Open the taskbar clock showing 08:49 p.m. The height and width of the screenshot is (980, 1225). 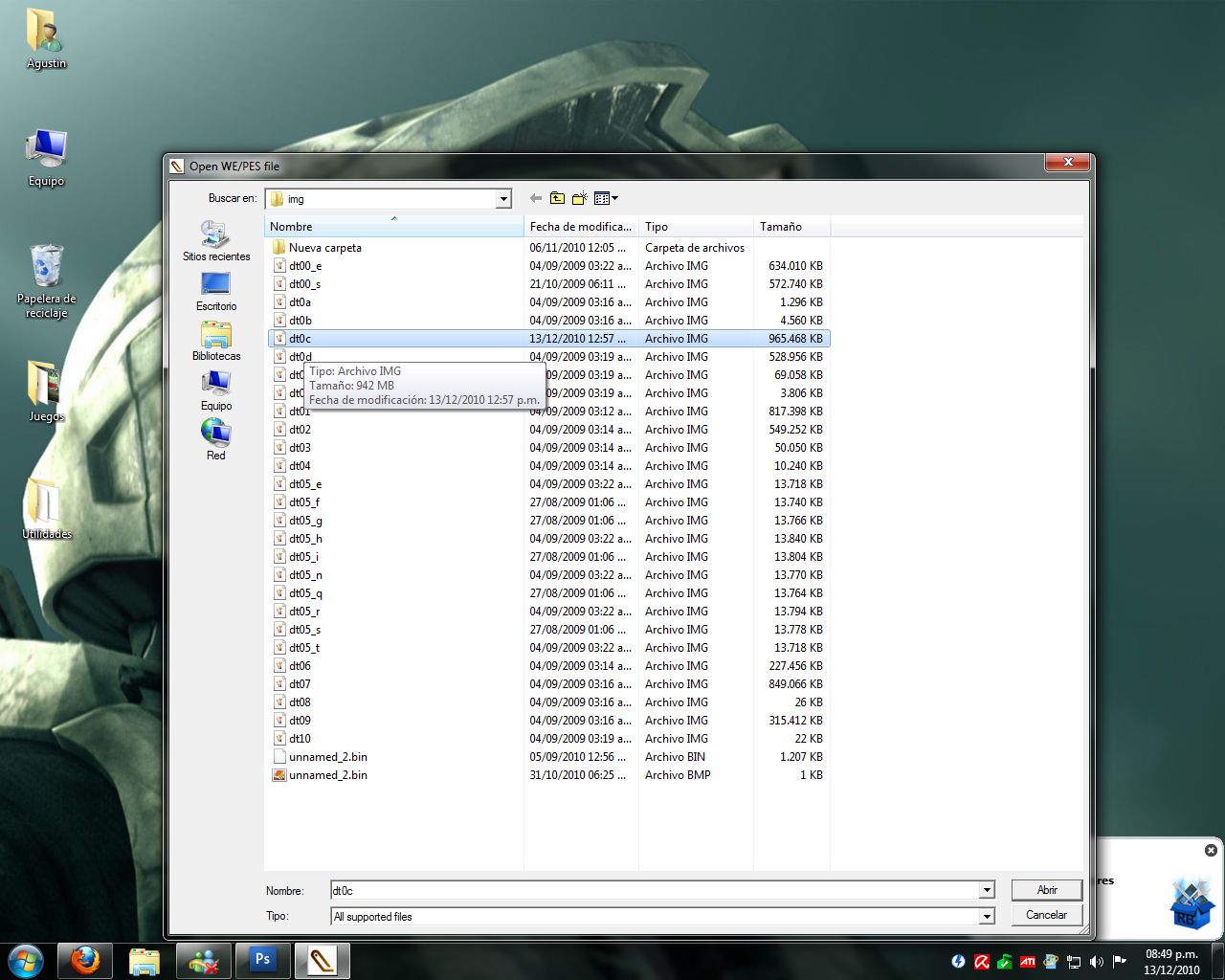[x=1171, y=962]
